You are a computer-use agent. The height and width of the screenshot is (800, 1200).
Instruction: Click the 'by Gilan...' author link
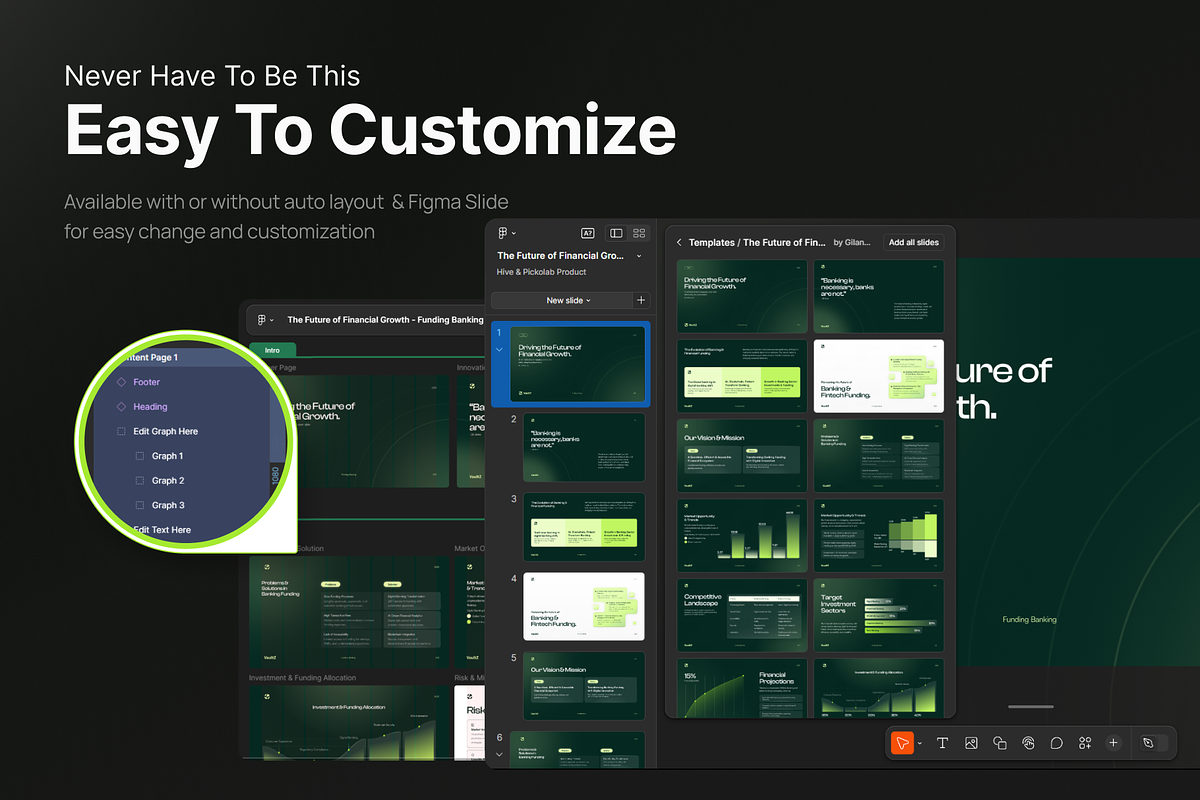[x=852, y=242]
